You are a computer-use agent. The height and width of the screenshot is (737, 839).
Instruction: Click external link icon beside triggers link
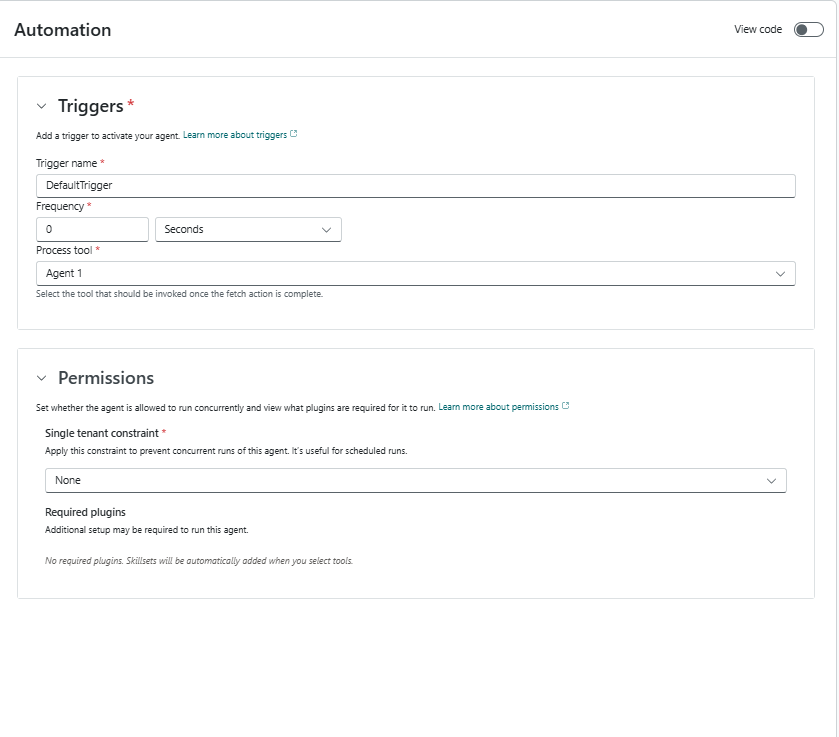(293, 134)
